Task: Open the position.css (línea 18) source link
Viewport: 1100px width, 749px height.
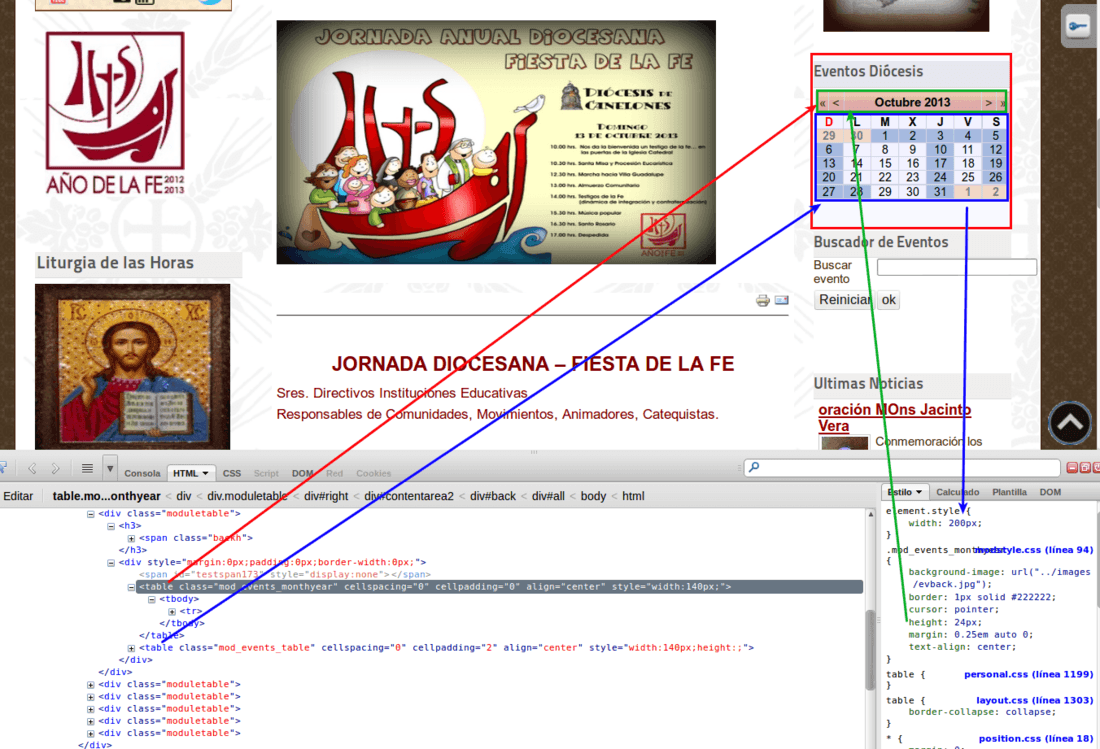Action: coord(1036,738)
